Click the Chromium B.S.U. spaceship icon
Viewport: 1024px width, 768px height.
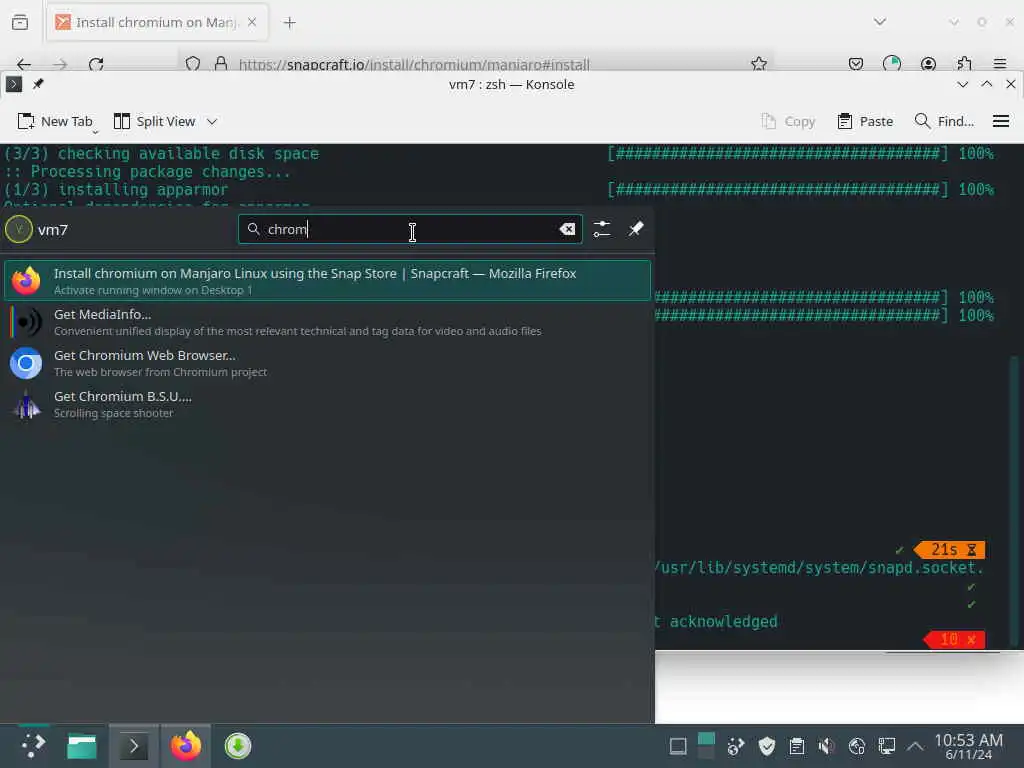click(x=26, y=404)
